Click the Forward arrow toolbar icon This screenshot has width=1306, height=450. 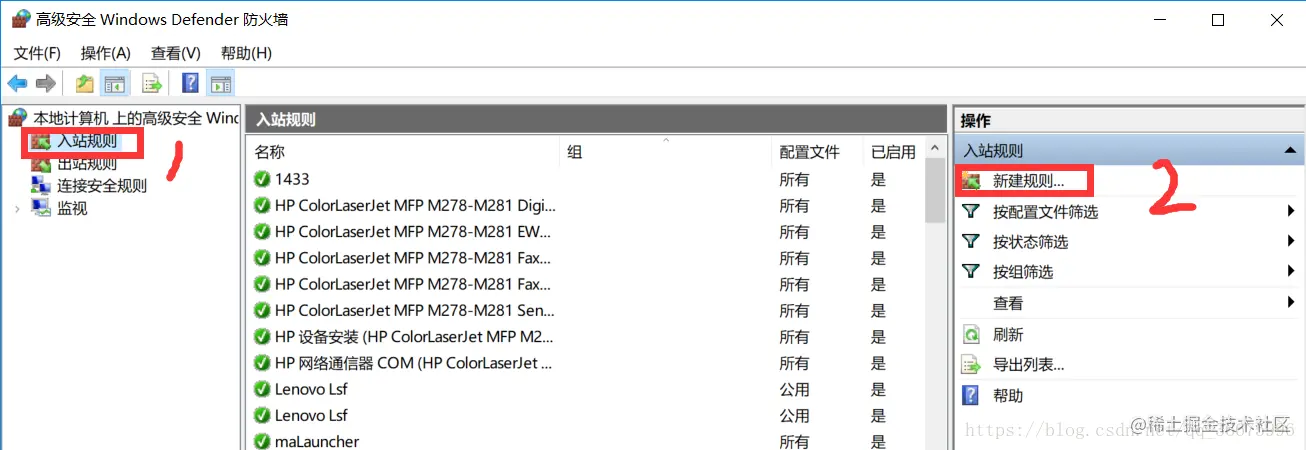[x=45, y=84]
